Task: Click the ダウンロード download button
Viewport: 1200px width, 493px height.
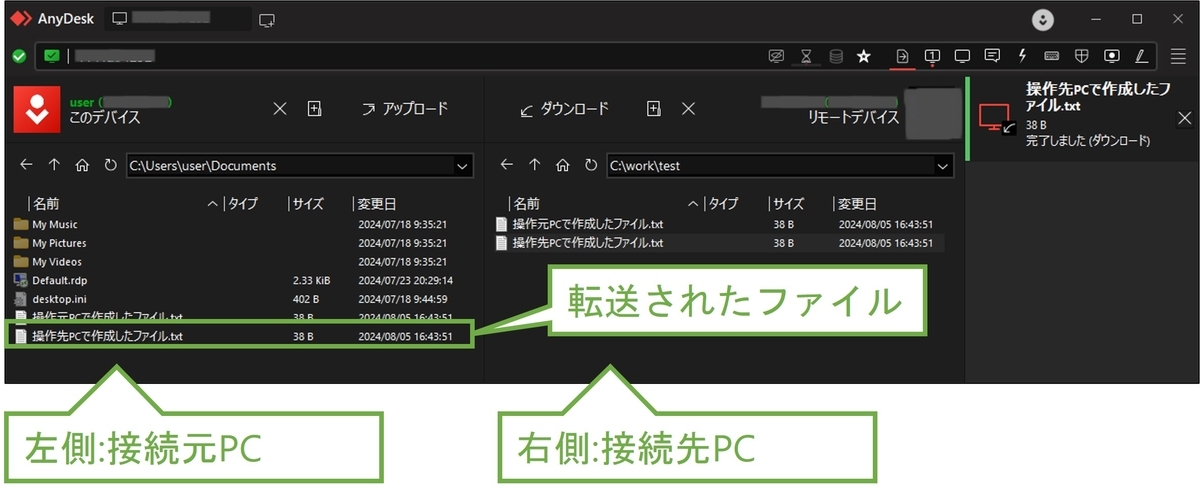Action: (x=564, y=109)
